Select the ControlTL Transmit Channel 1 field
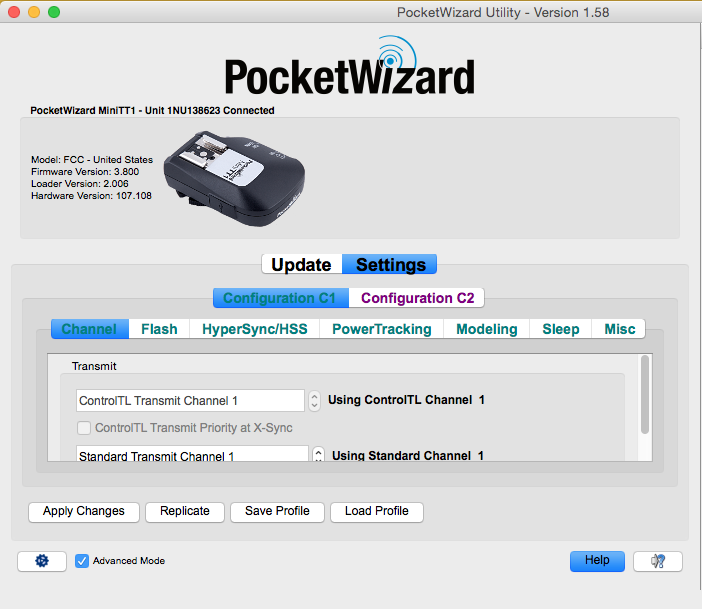702x609 pixels. tap(190, 401)
